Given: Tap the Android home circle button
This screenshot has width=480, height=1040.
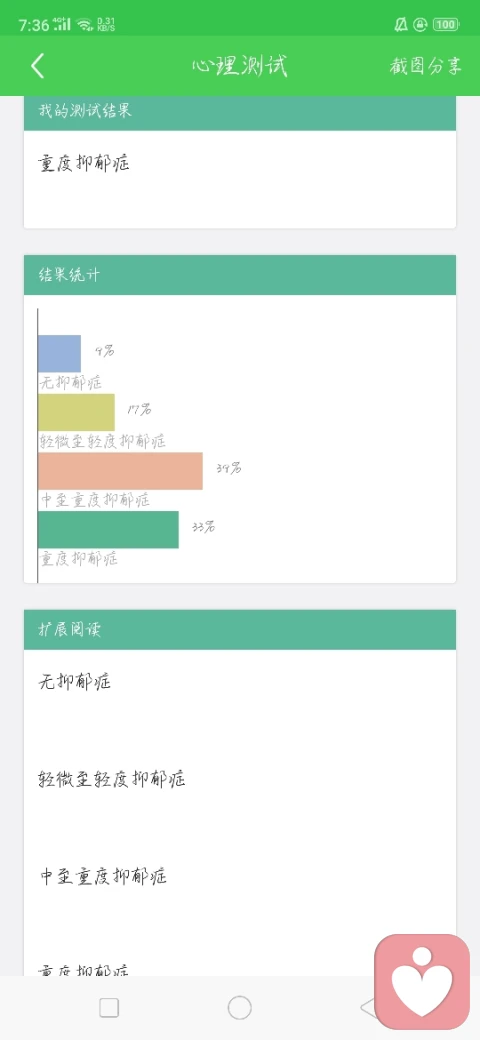Looking at the screenshot, I should click(239, 1008).
